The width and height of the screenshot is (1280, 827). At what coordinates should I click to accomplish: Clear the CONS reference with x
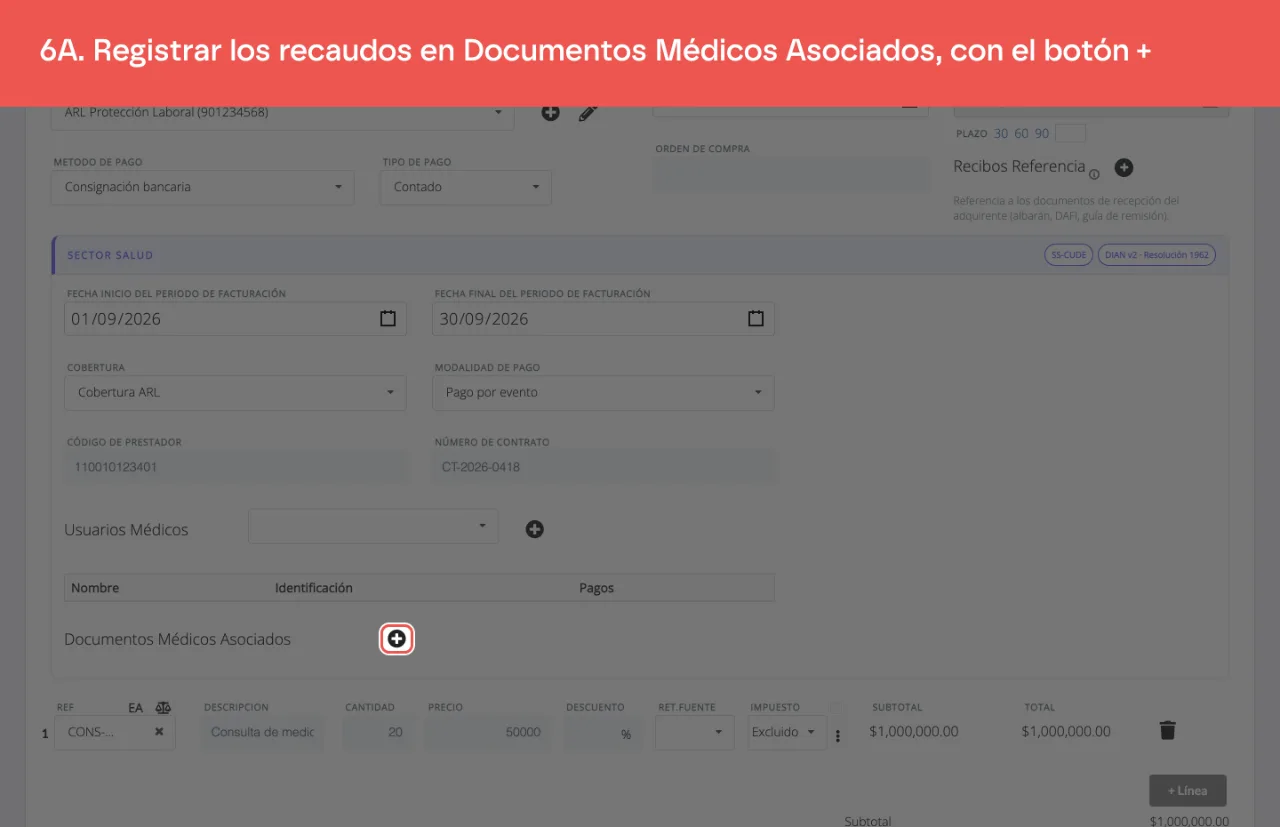pos(159,732)
